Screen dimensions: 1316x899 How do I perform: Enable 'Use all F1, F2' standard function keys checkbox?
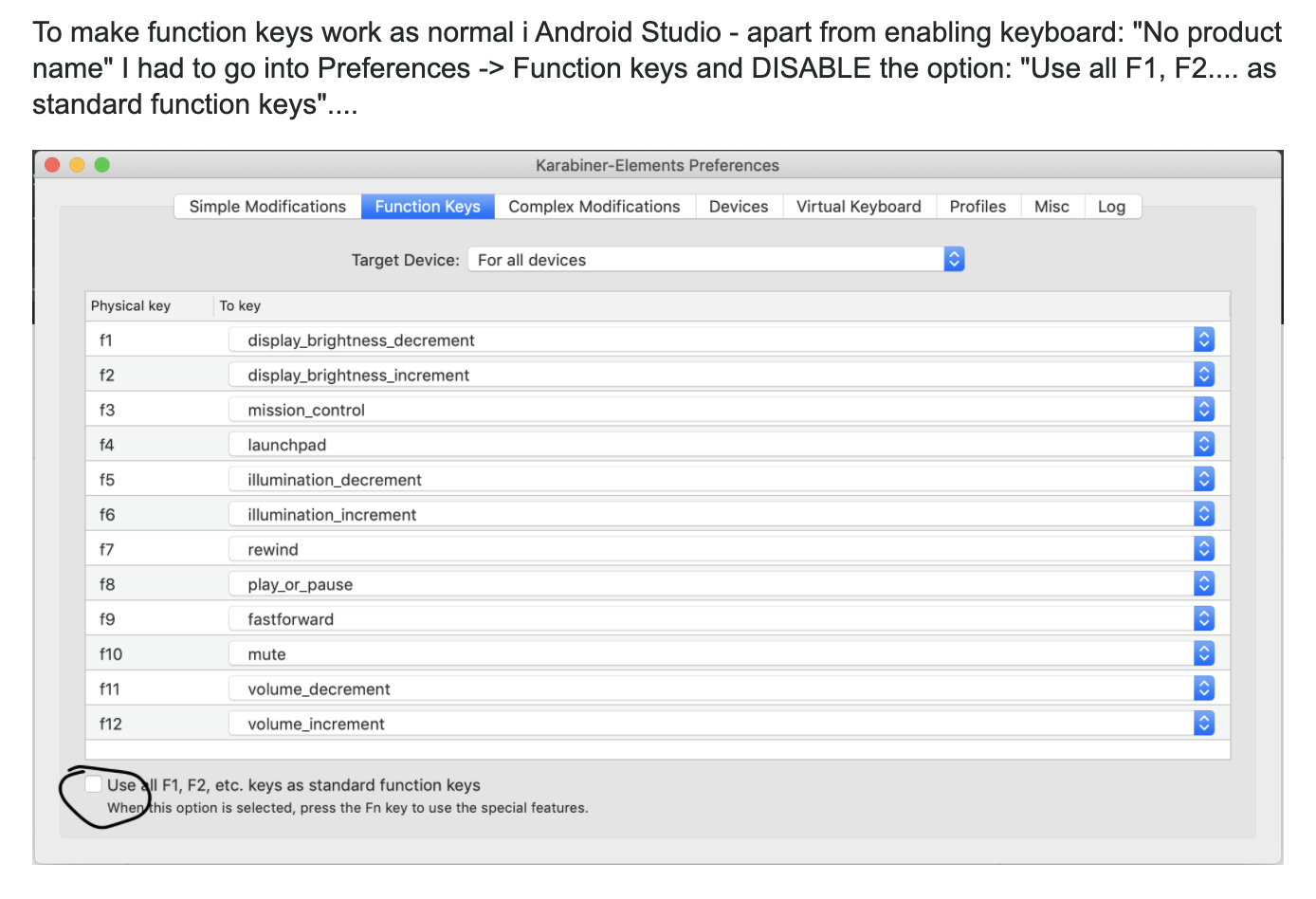tap(94, 785)
